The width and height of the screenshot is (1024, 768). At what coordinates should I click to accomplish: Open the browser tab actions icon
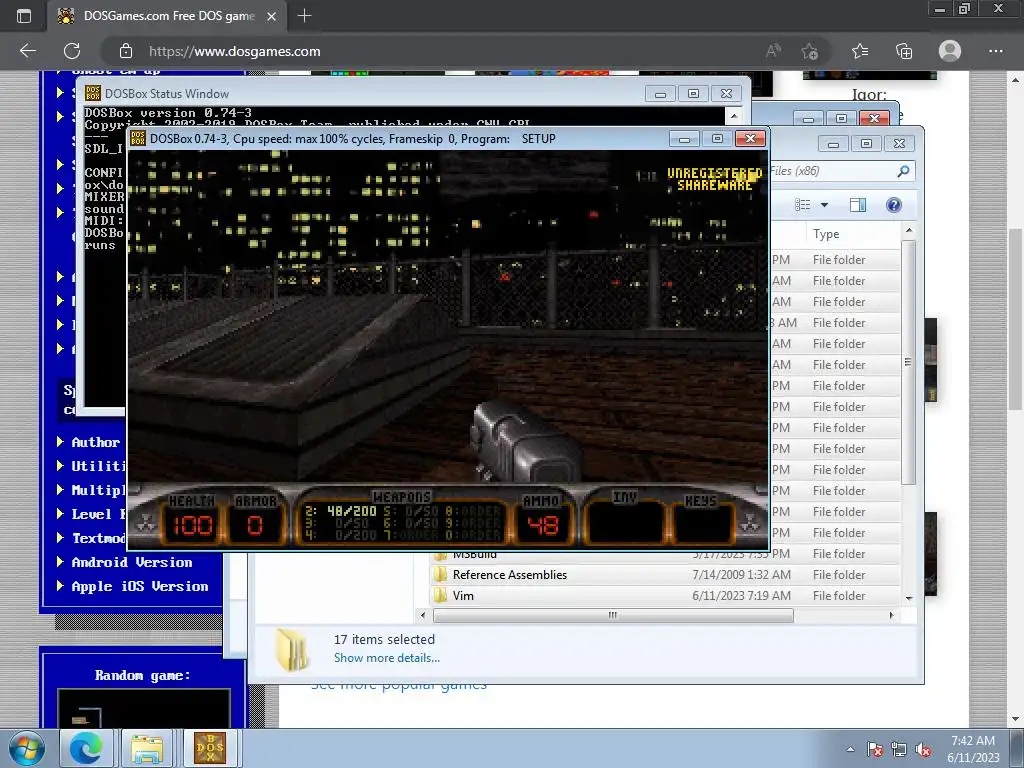click(x=24, y=16)
